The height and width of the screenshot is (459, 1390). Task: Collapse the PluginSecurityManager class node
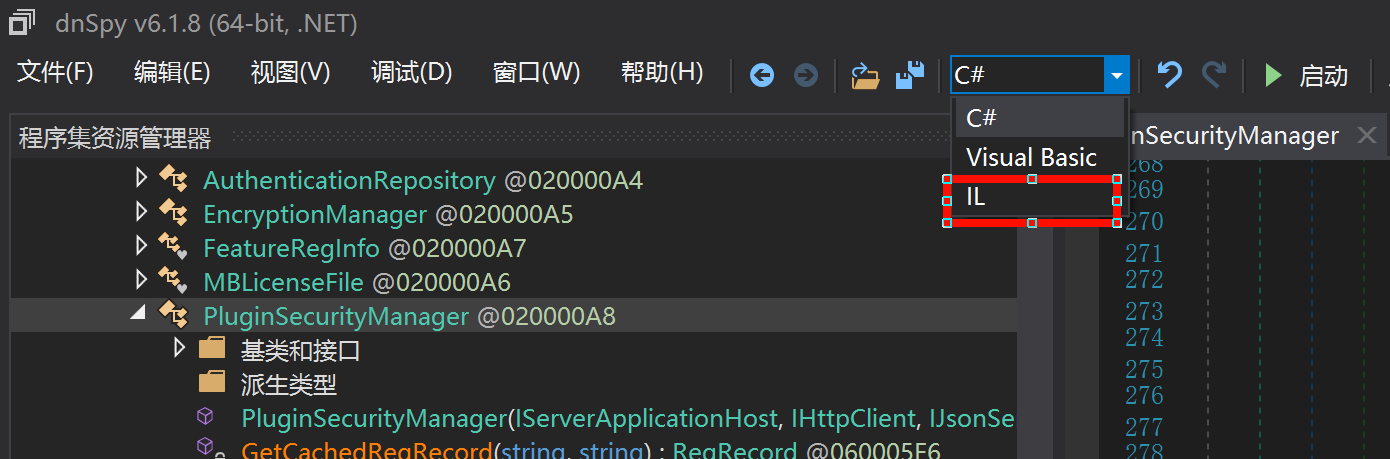(138, 314)
